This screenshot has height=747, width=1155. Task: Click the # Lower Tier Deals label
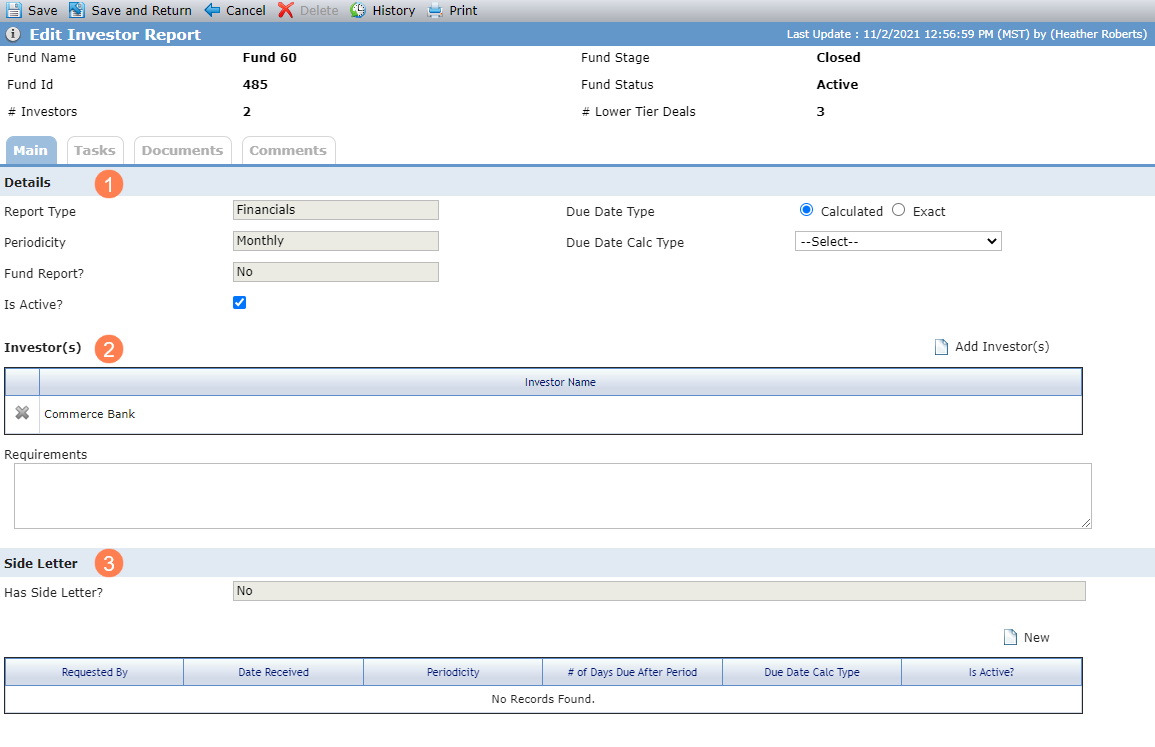[x=639, y=112]
